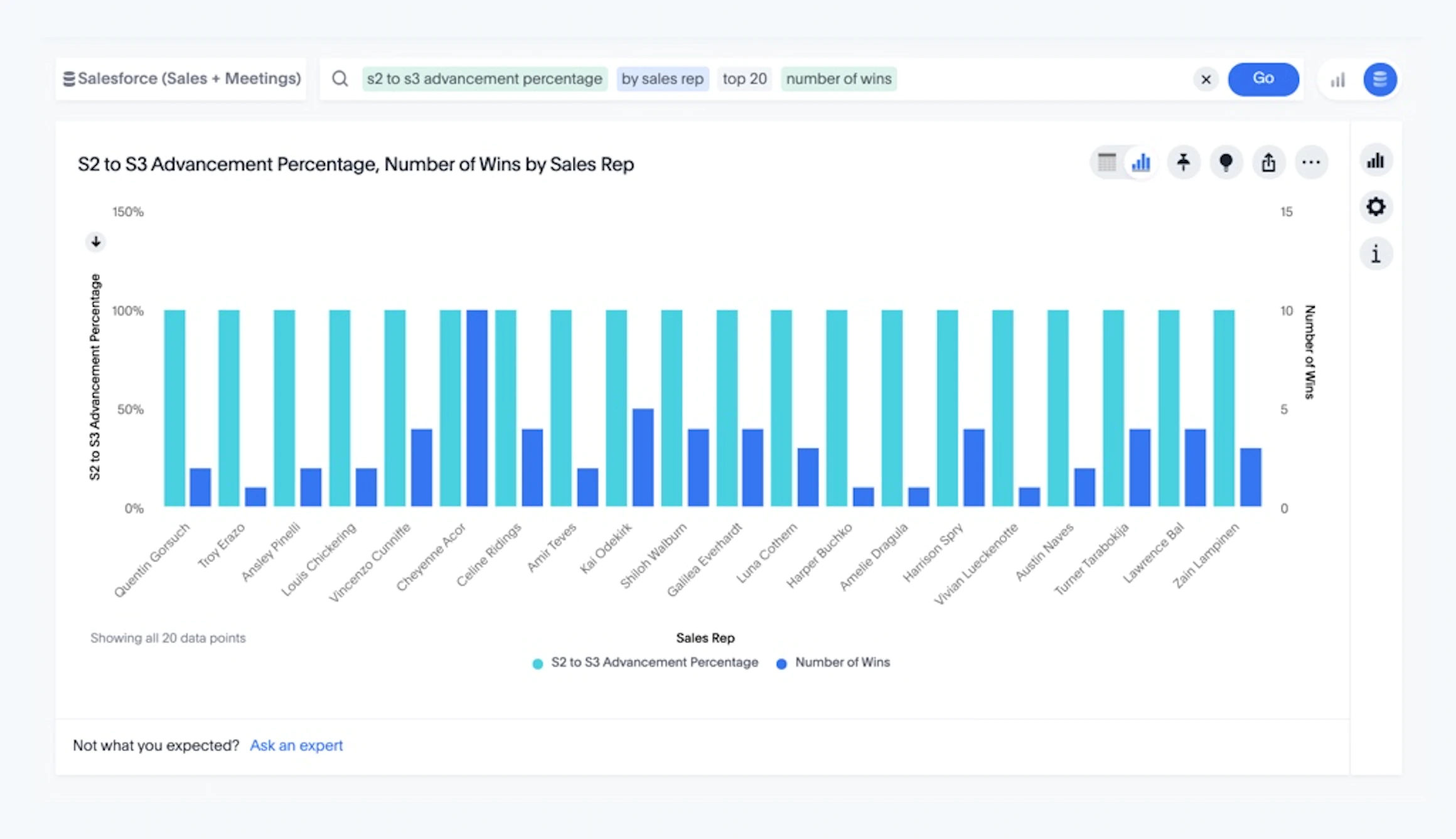Screen dimensions: 1456x839
Task: Switch to chart view
Action: [1141, 163]
